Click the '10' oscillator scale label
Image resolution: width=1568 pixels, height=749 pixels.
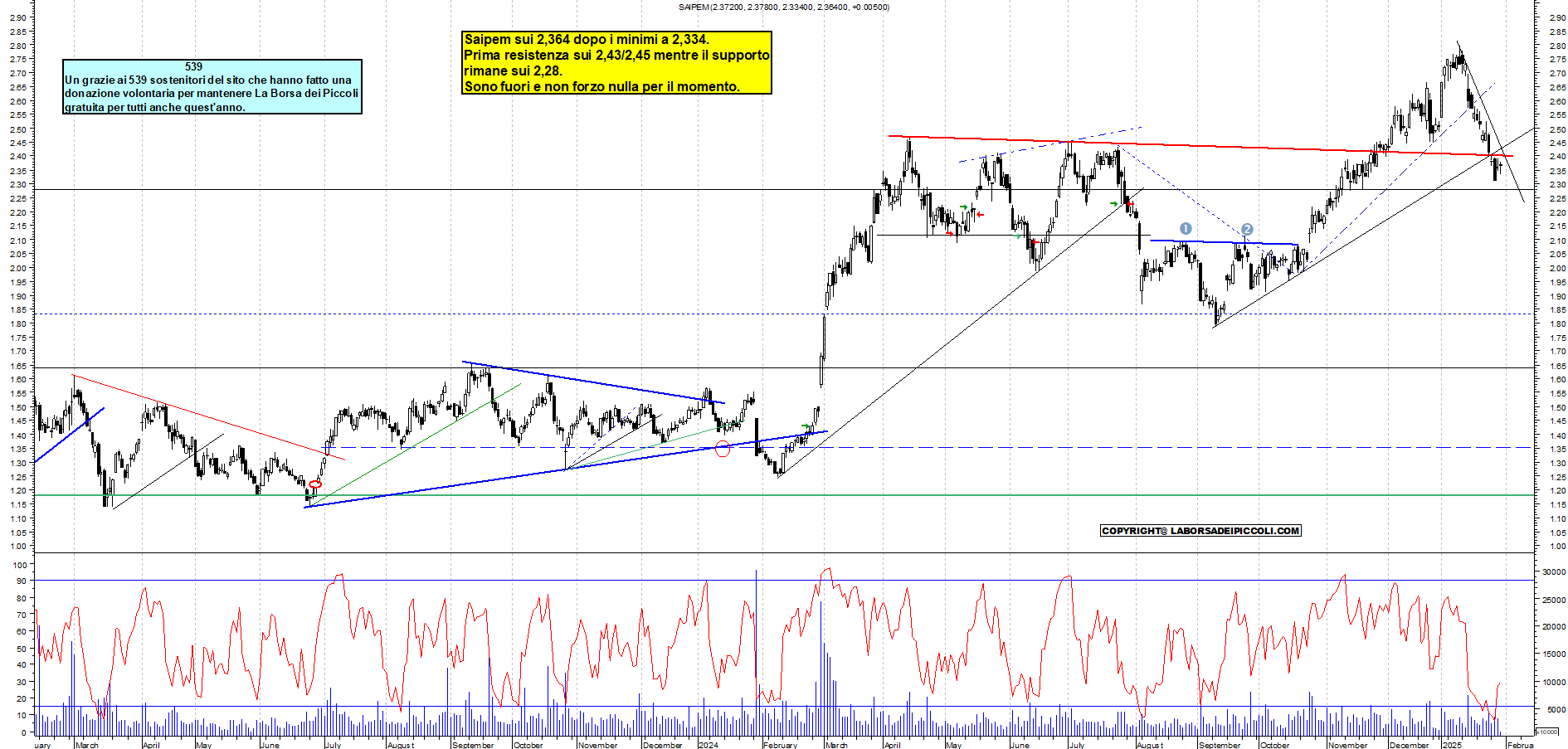tap(22, 715)
